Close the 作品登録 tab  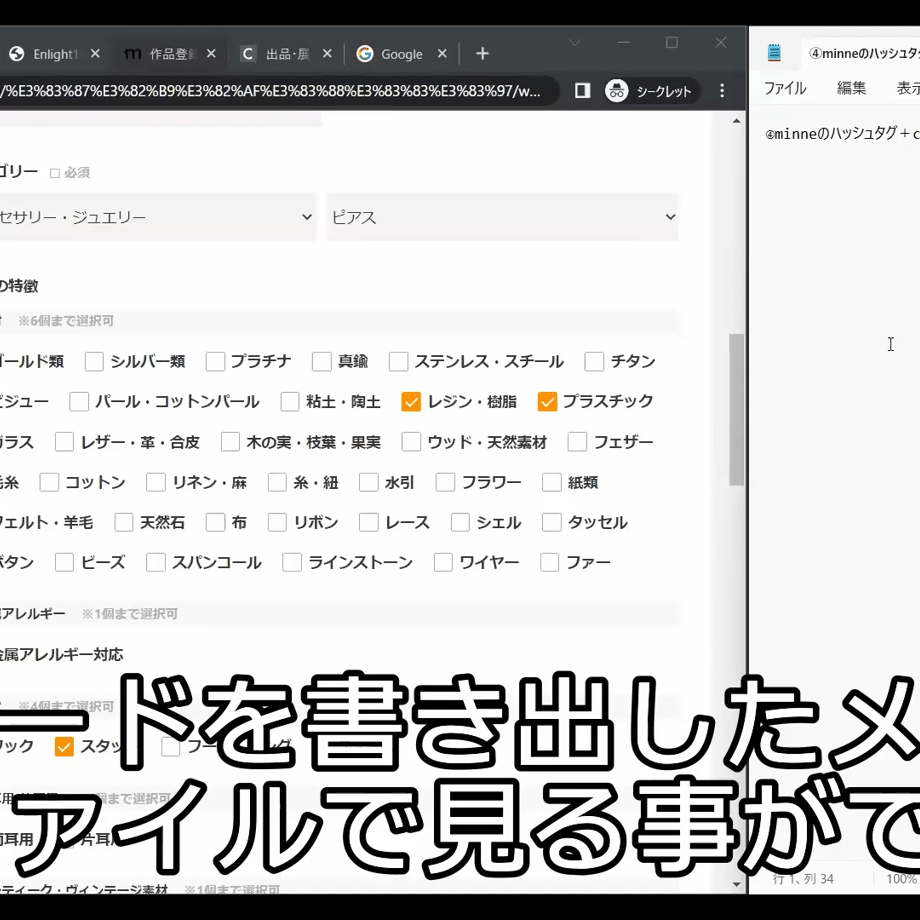click(211, 54)
